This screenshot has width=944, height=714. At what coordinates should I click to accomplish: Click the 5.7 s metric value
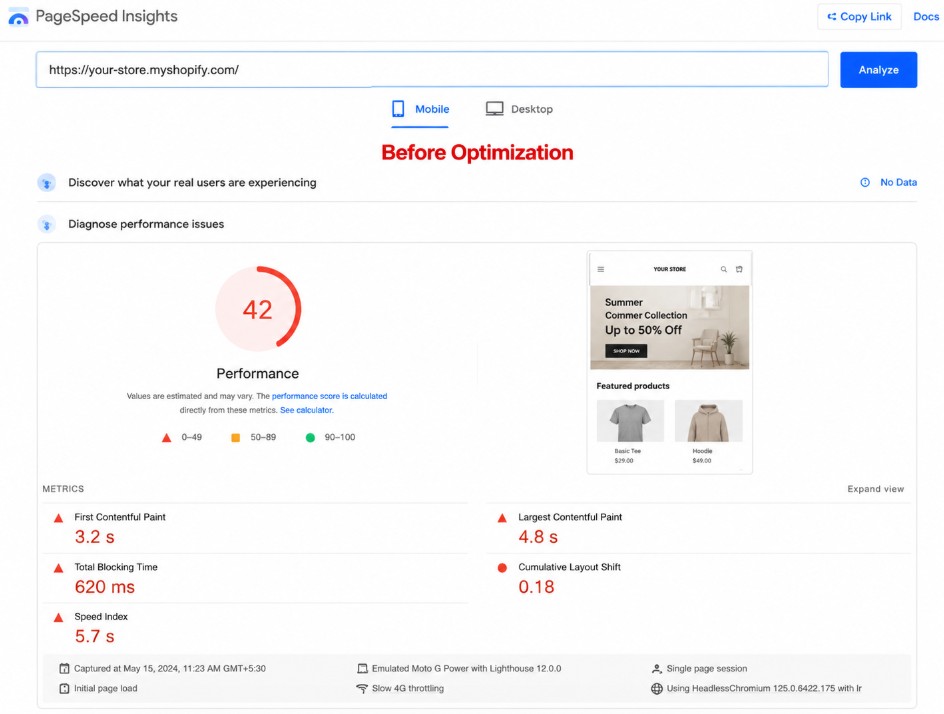pyautogui.click(x=95, y=636)
